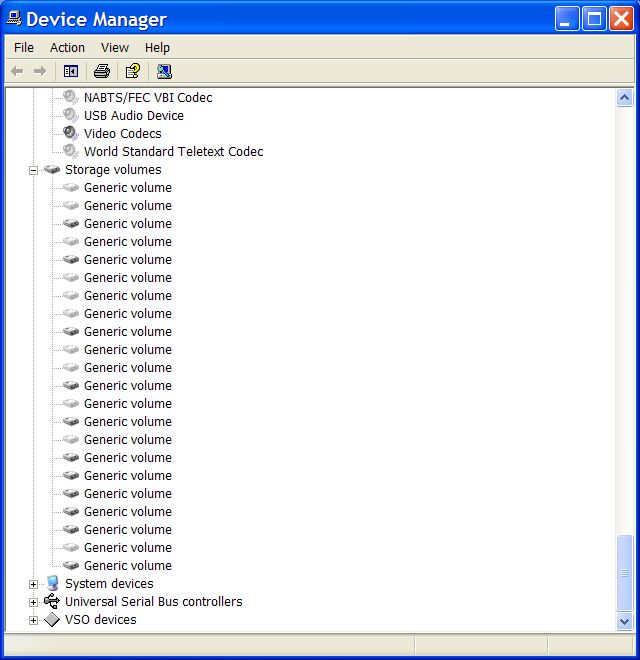Close the Device Manager window
Screen dimensions: 640x660
click(x=621, y=19)
